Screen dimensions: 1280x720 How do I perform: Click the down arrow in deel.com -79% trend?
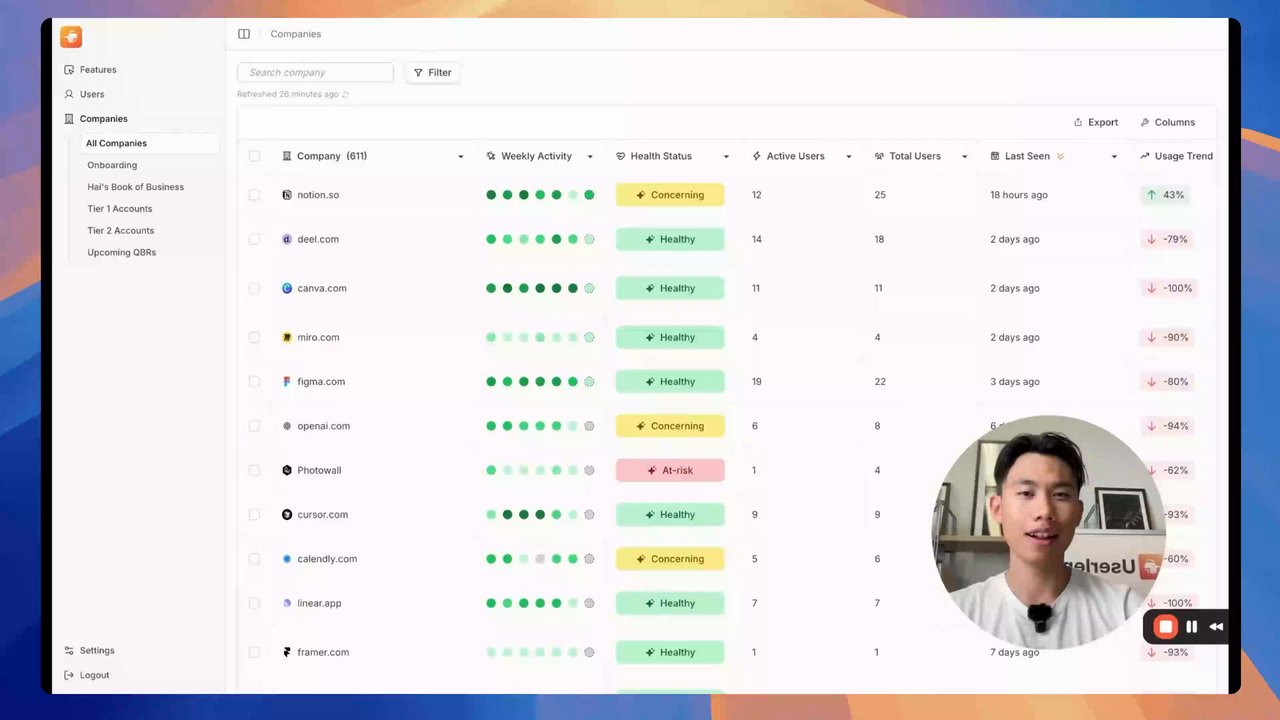point(1152,239)
